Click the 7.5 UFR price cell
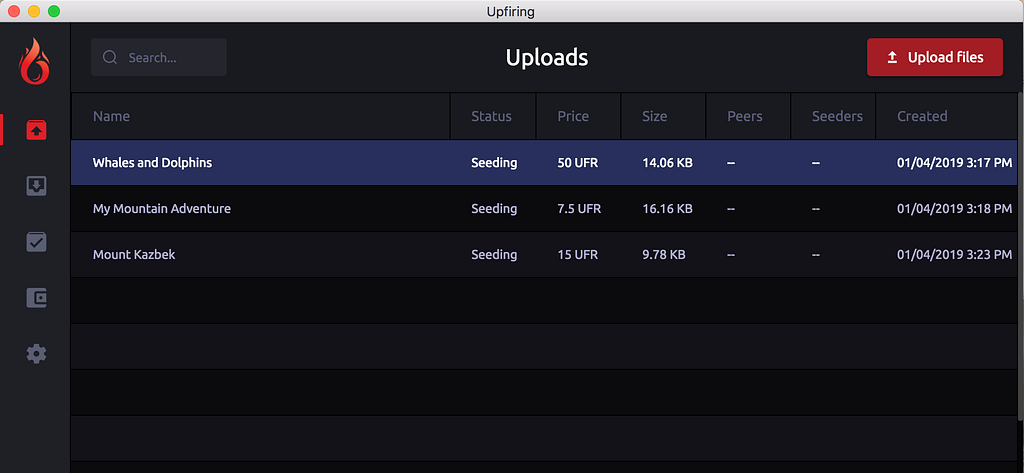Viewport: 1024px width, 473px height. [x=579, y=209]
